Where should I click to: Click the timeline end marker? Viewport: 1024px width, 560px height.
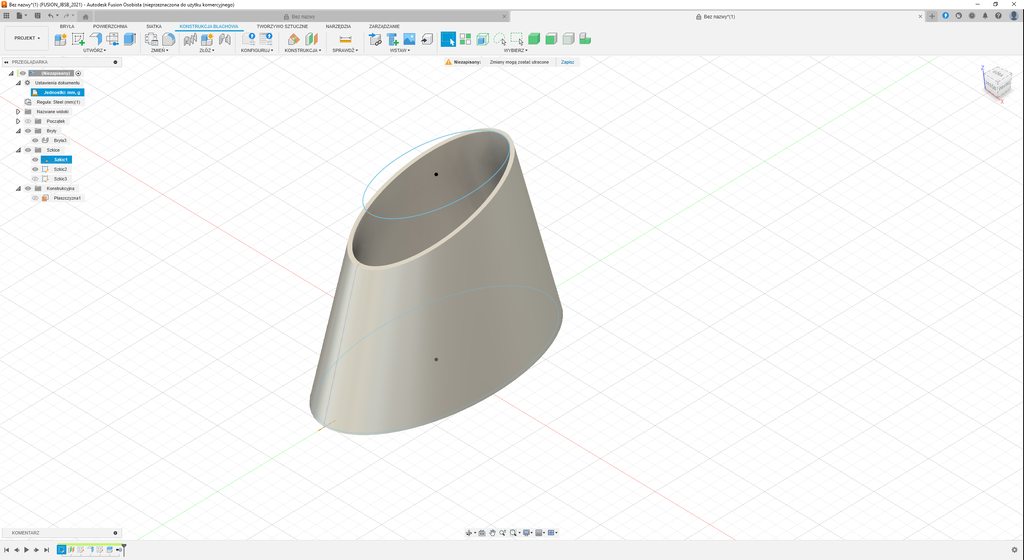124,549
